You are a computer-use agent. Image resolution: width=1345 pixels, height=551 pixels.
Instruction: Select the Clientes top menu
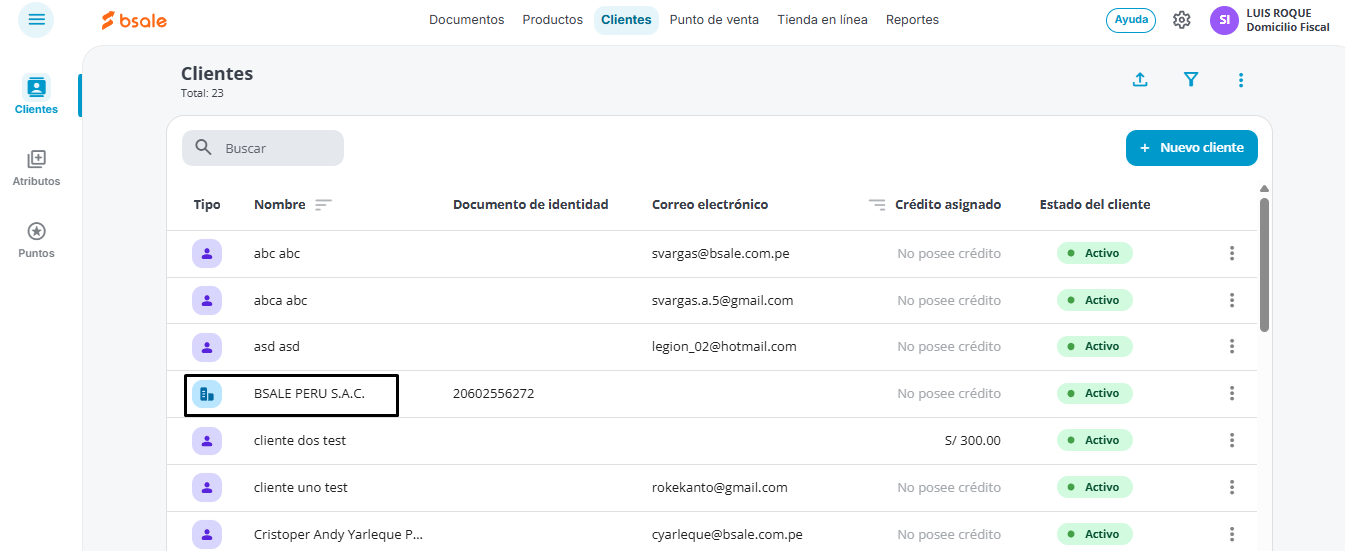[x=626, y=20]
